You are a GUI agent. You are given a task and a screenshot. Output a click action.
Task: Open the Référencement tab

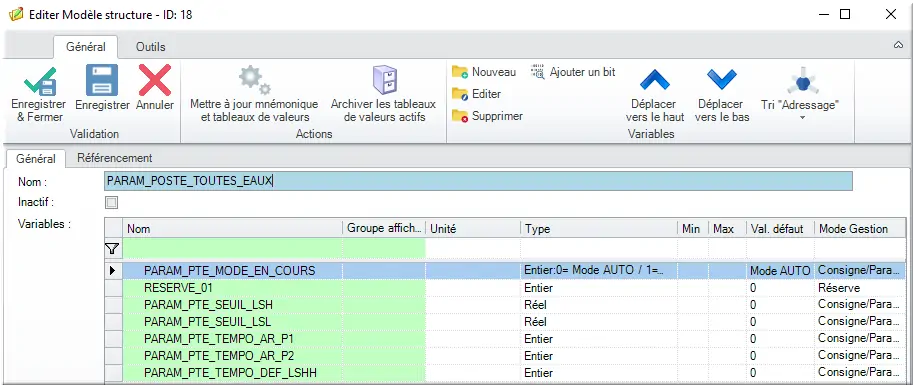[x=115, y=158]
